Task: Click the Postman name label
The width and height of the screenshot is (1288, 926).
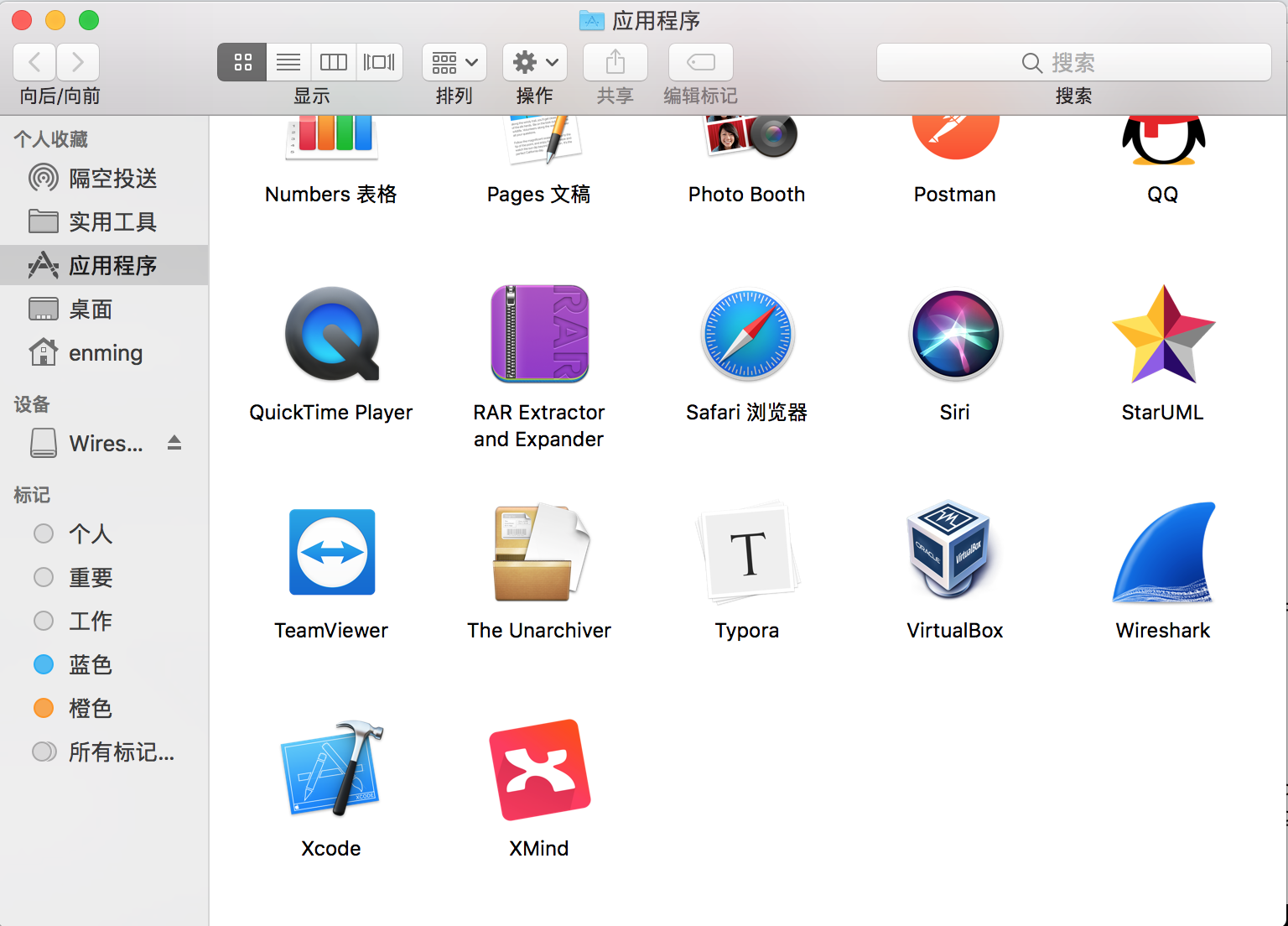Action: (955, 194)
